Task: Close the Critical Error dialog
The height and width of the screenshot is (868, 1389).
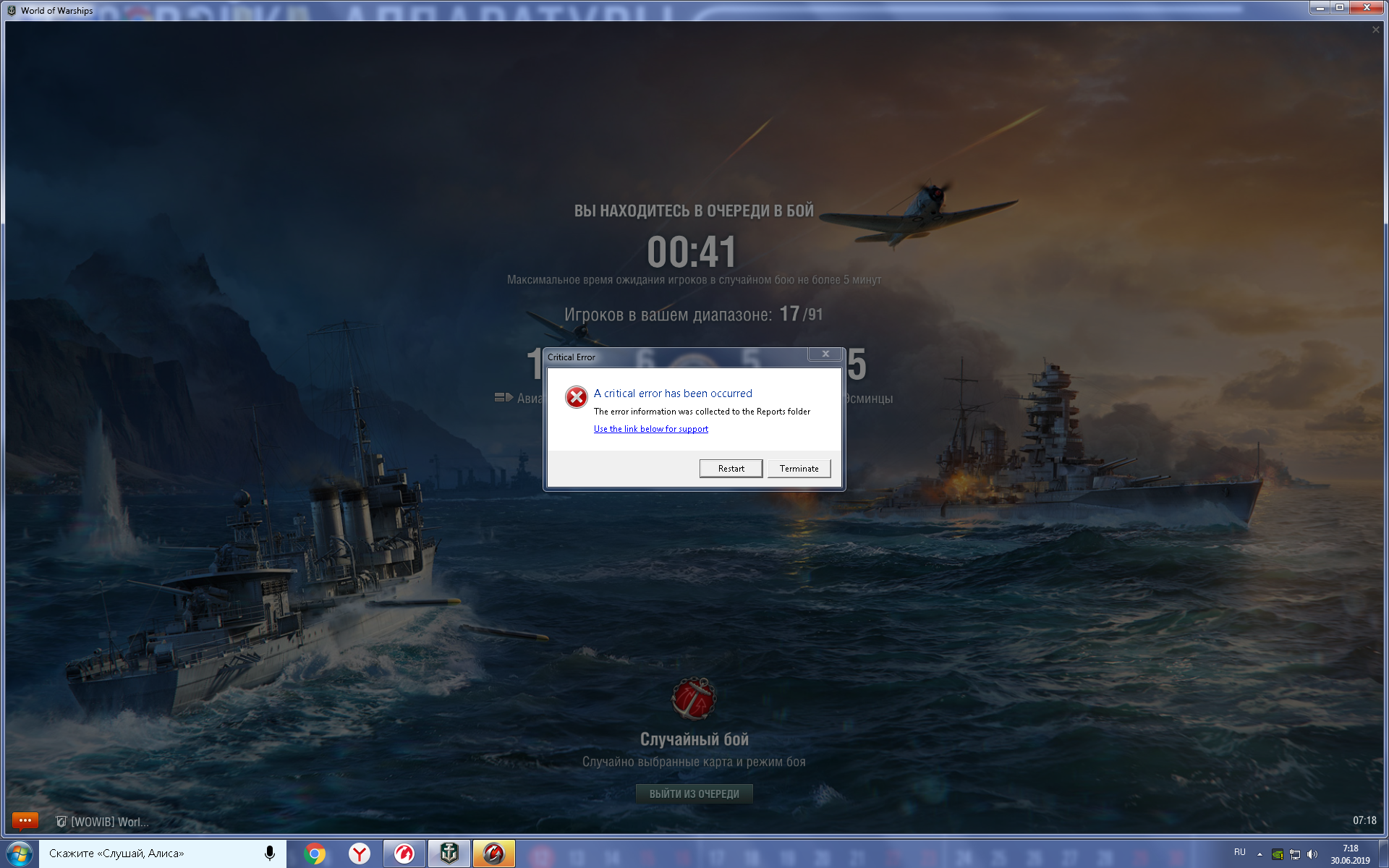Action: click(x=825, y=354)
